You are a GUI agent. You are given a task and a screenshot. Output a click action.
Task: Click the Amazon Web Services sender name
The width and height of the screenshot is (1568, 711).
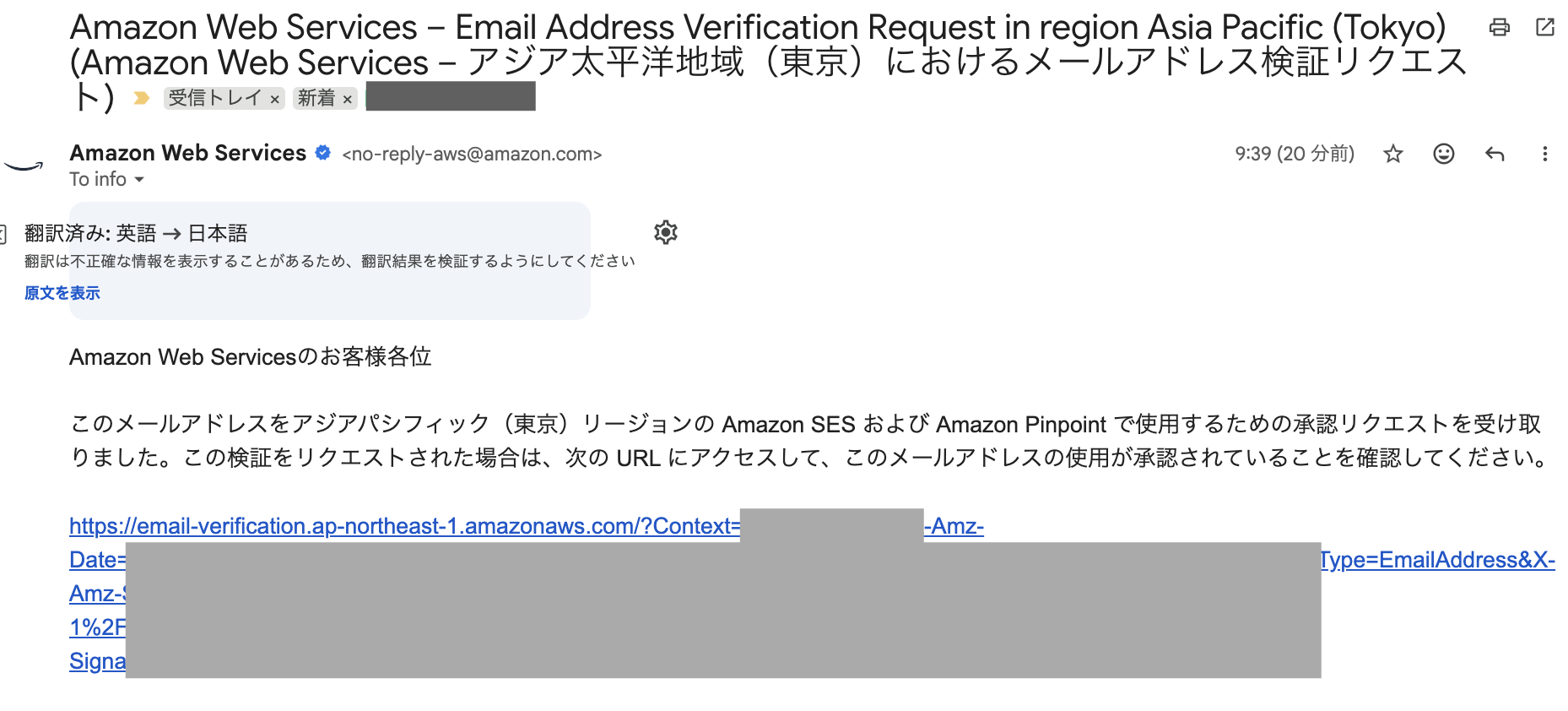click(x=187, y=153)
